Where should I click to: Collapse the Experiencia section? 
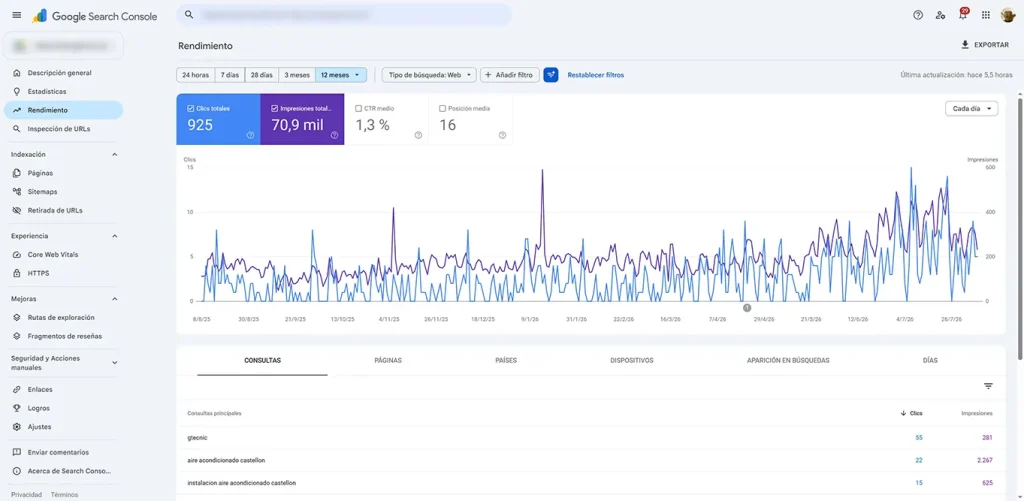[114, 236]
